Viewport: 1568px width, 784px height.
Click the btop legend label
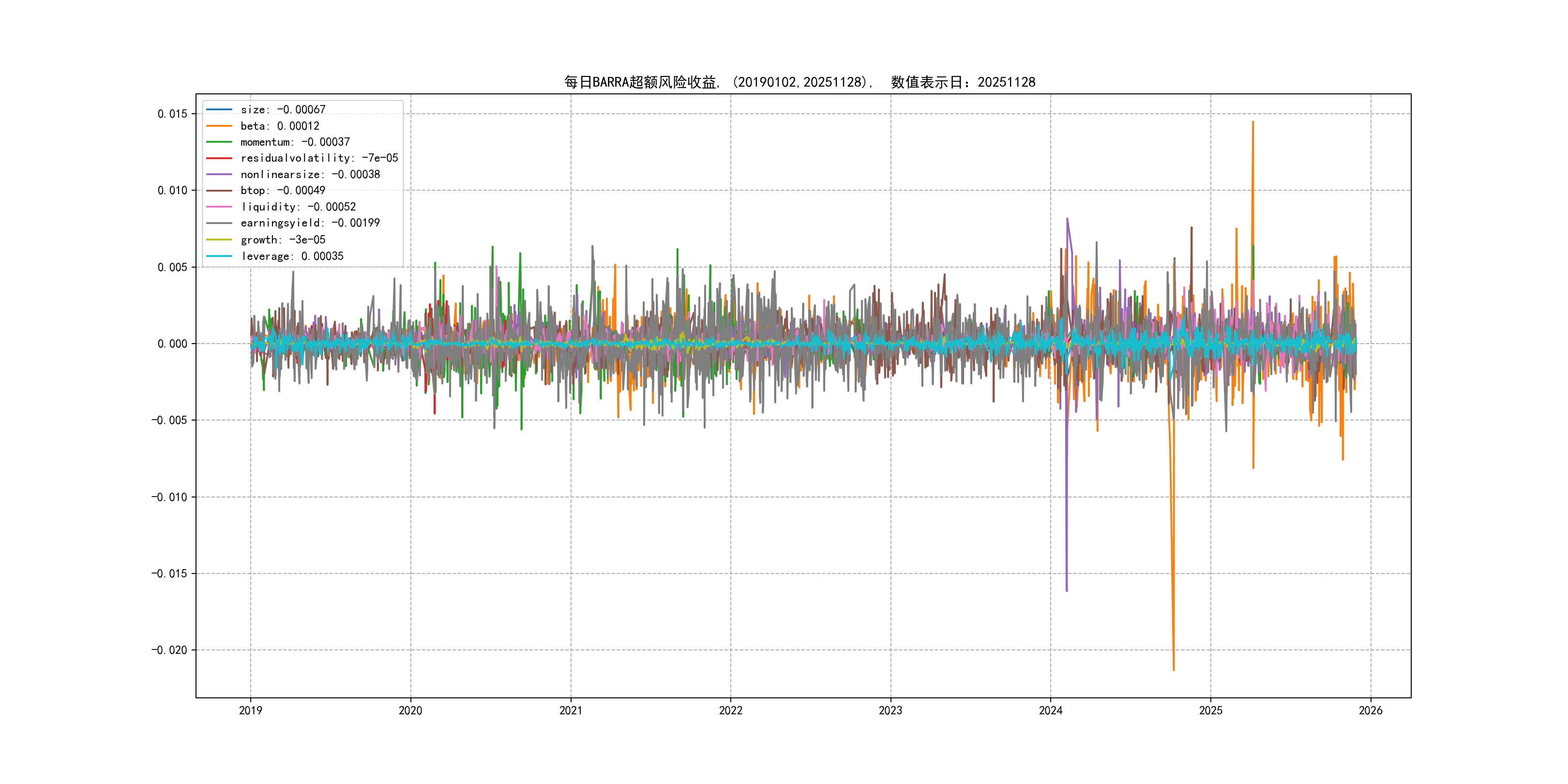coord(283,191)
